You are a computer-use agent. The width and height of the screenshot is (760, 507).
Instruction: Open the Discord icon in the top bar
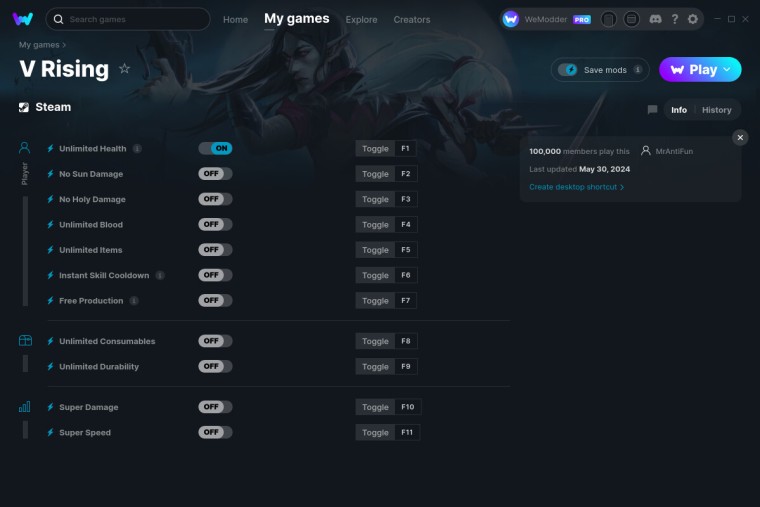click(655, 19)
